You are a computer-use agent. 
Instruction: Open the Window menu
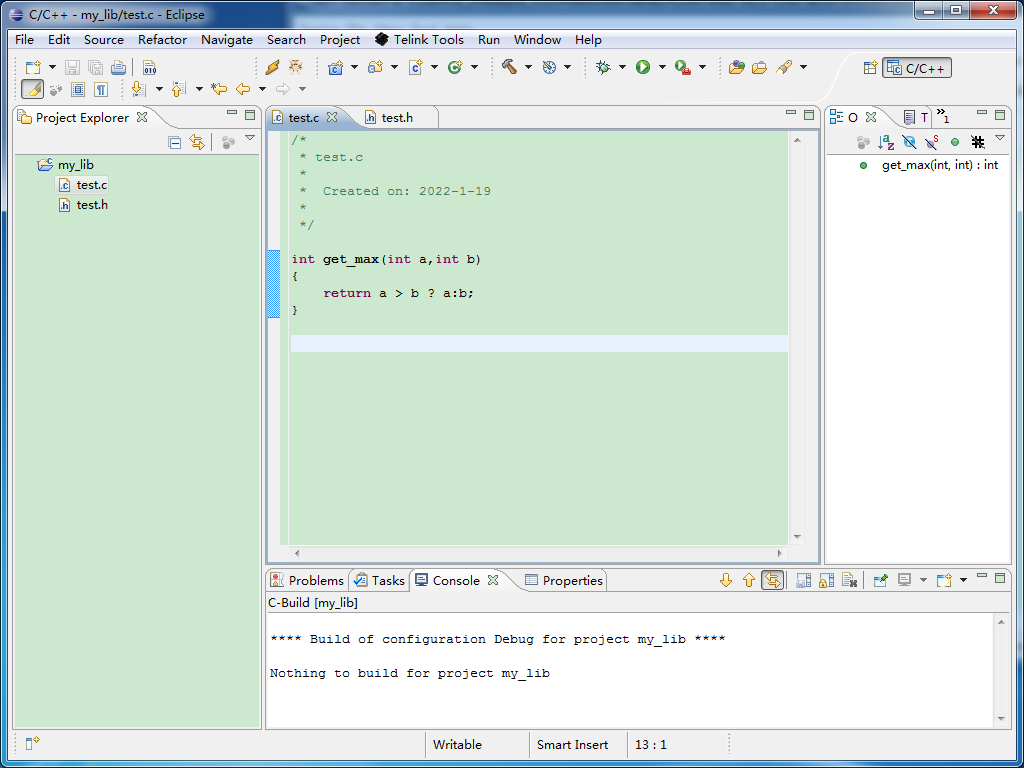tap(537, 40)
